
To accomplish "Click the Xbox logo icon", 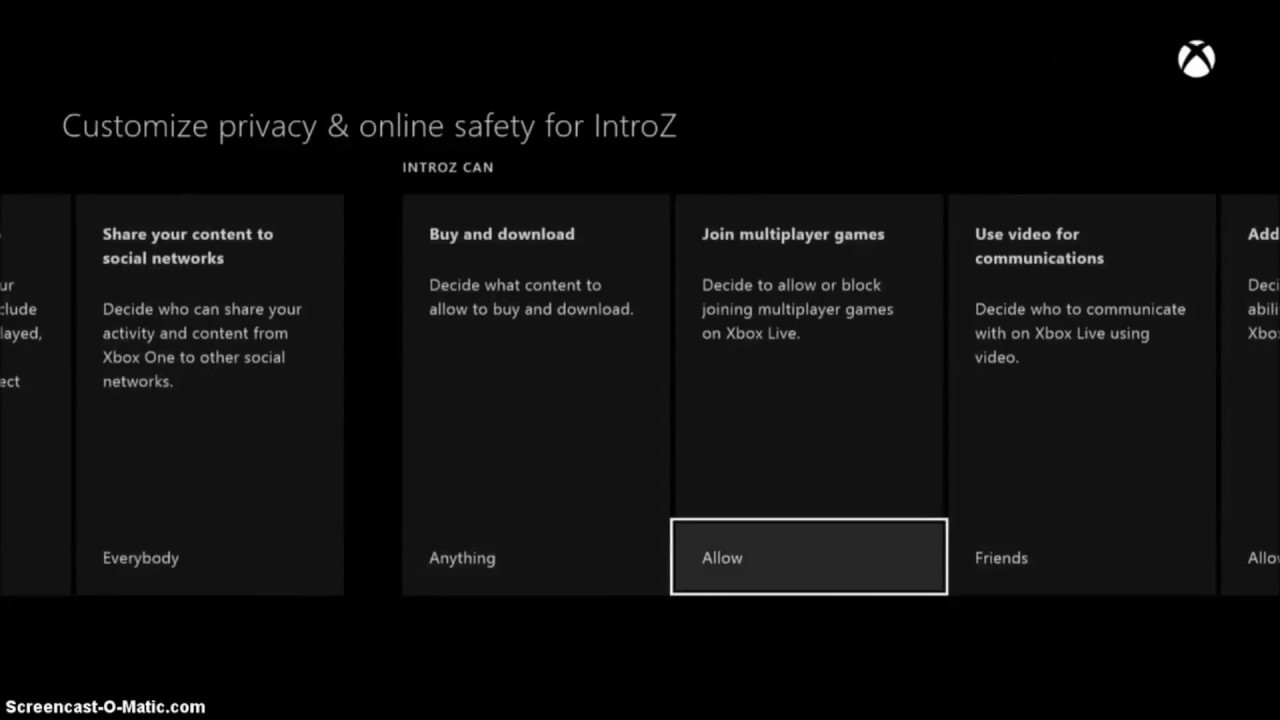I will coord(1196,60).
